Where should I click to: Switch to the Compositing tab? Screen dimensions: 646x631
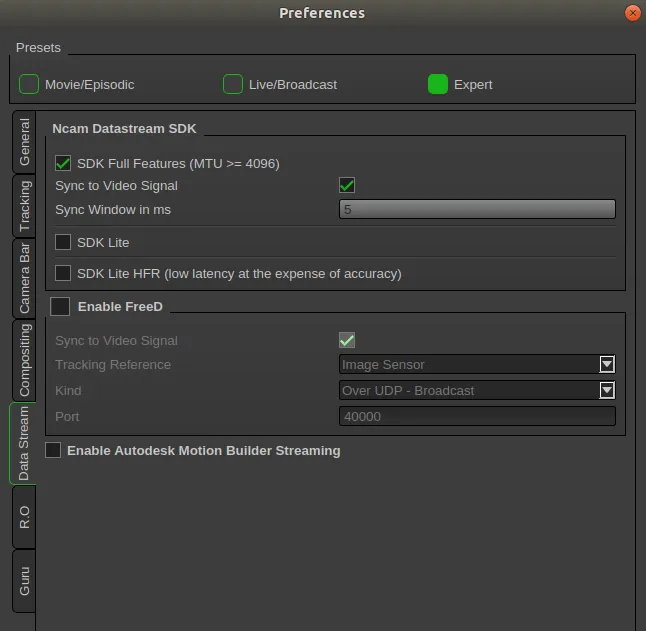24,360
